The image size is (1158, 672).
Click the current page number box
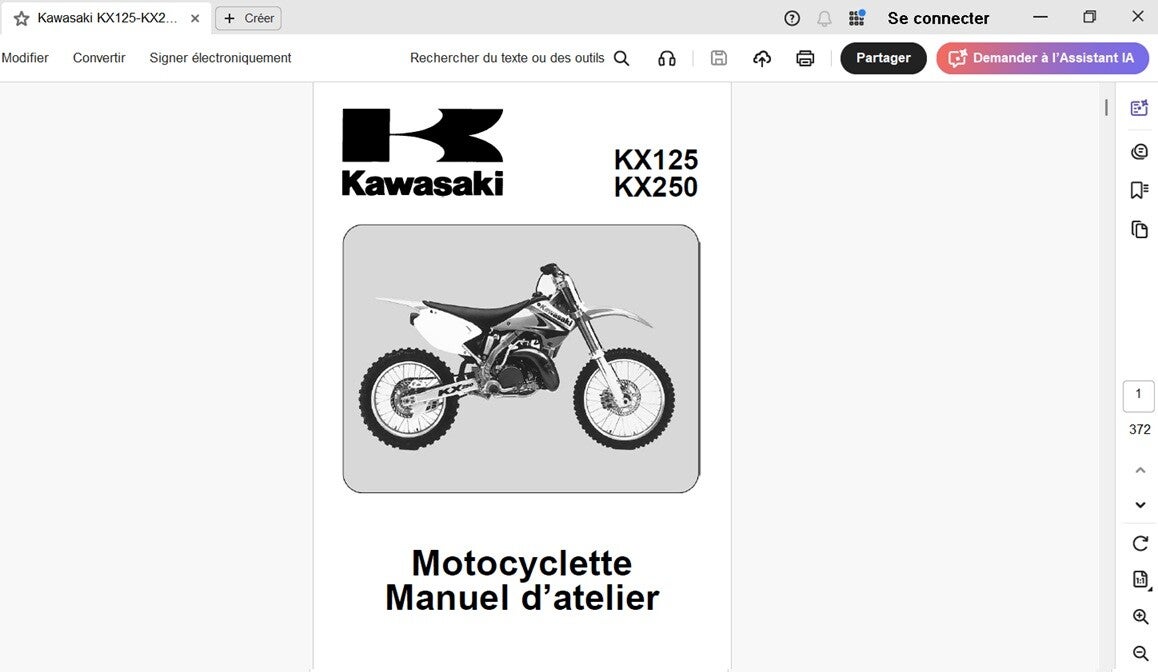tap(1138, 396)
